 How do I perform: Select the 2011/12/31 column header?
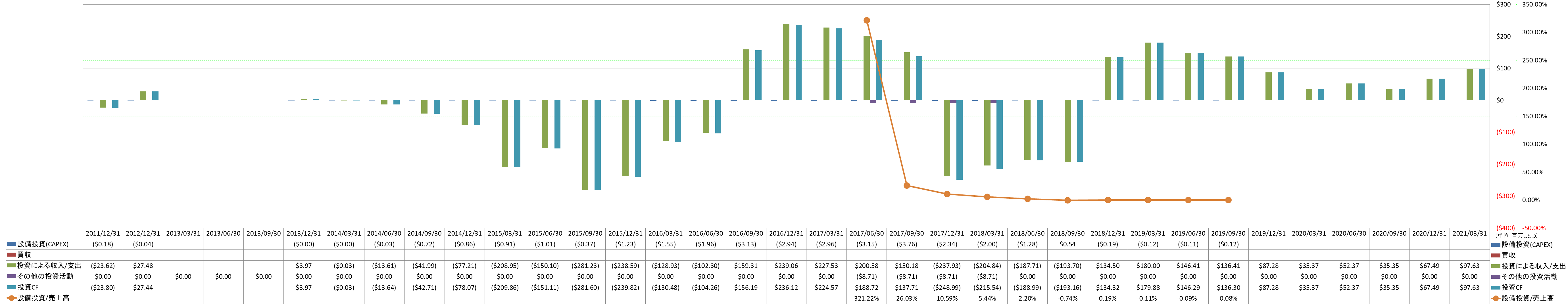pos(103,234)
